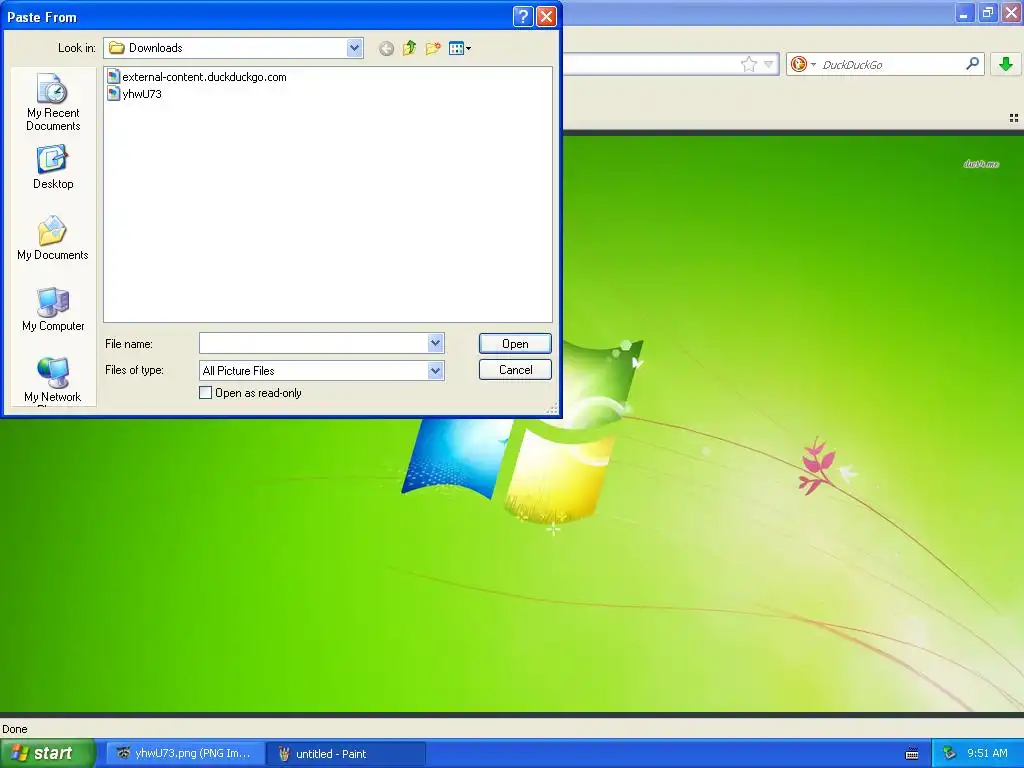
Task: Select the external-content.duckduckgo.com file
Action: [x=197, y=76]
